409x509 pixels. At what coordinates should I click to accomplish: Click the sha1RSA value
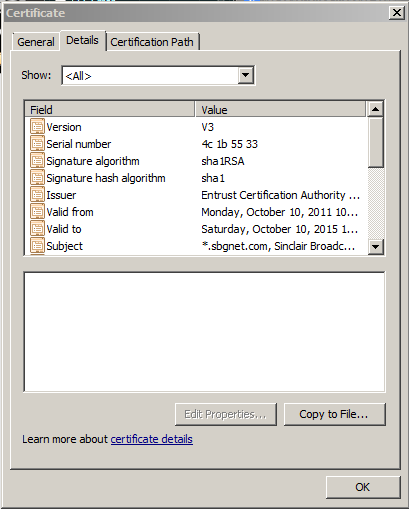(x=223, y=161)
